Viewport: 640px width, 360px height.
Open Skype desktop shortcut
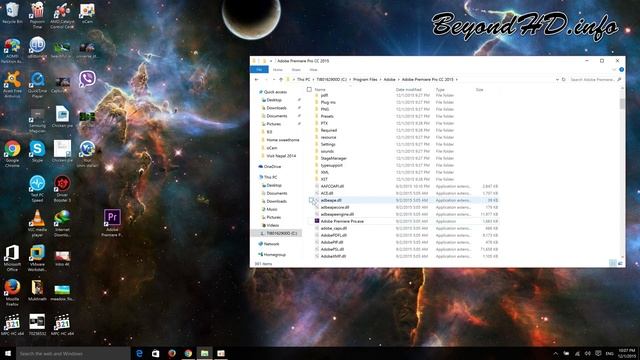pos(37,151)
